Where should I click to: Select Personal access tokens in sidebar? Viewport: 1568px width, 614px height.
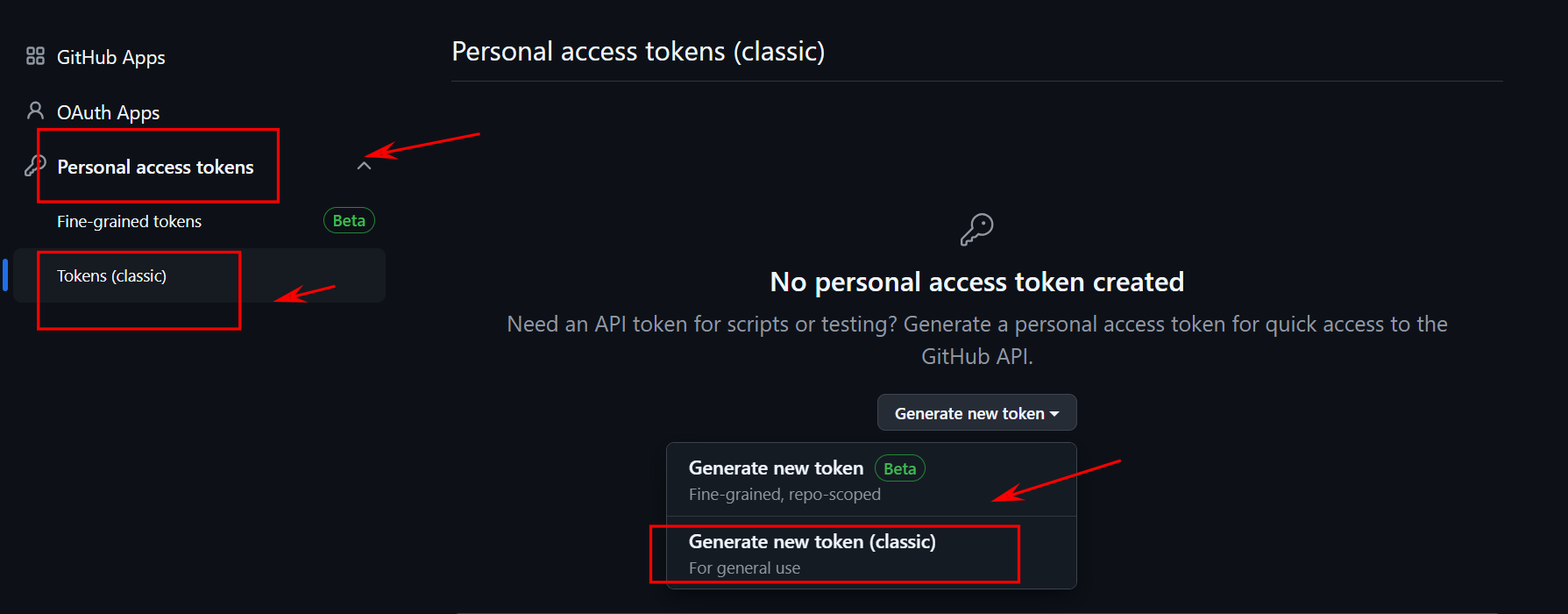(155, 167)
